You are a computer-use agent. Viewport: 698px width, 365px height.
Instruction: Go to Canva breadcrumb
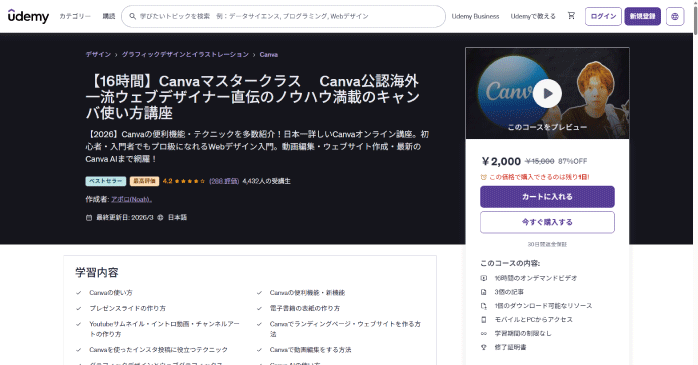pos(268,54)
